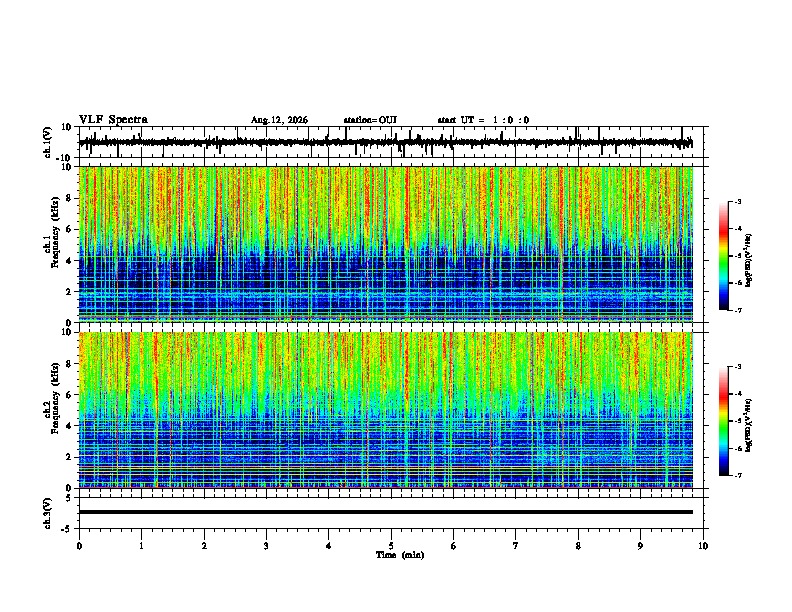
Task: Click the ch.2 'Frequency (kHz)' axis label
Action: (x=55, y=397)
